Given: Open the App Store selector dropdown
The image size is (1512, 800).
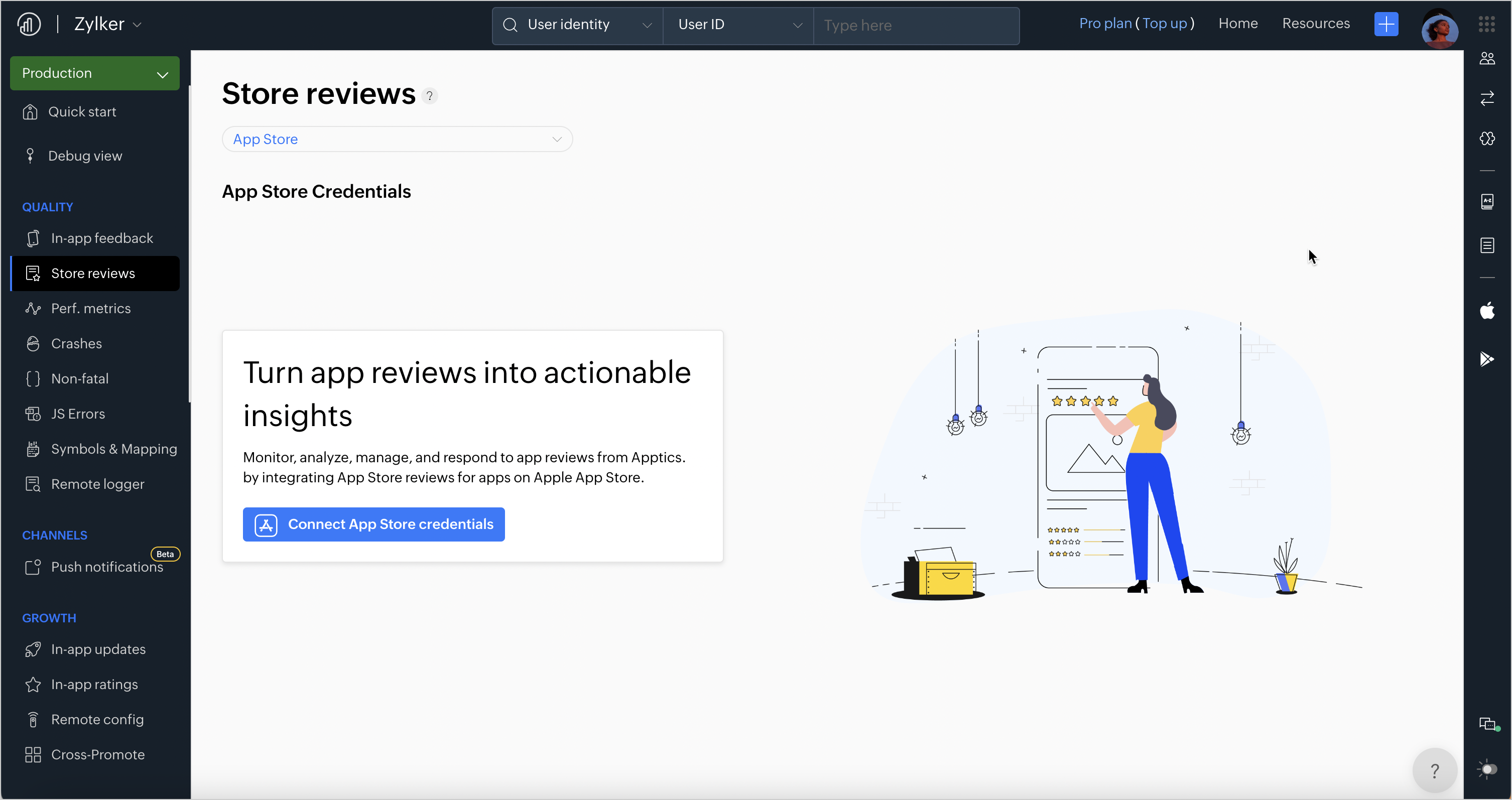Looking at the screenshot, I should coord(397,139).
